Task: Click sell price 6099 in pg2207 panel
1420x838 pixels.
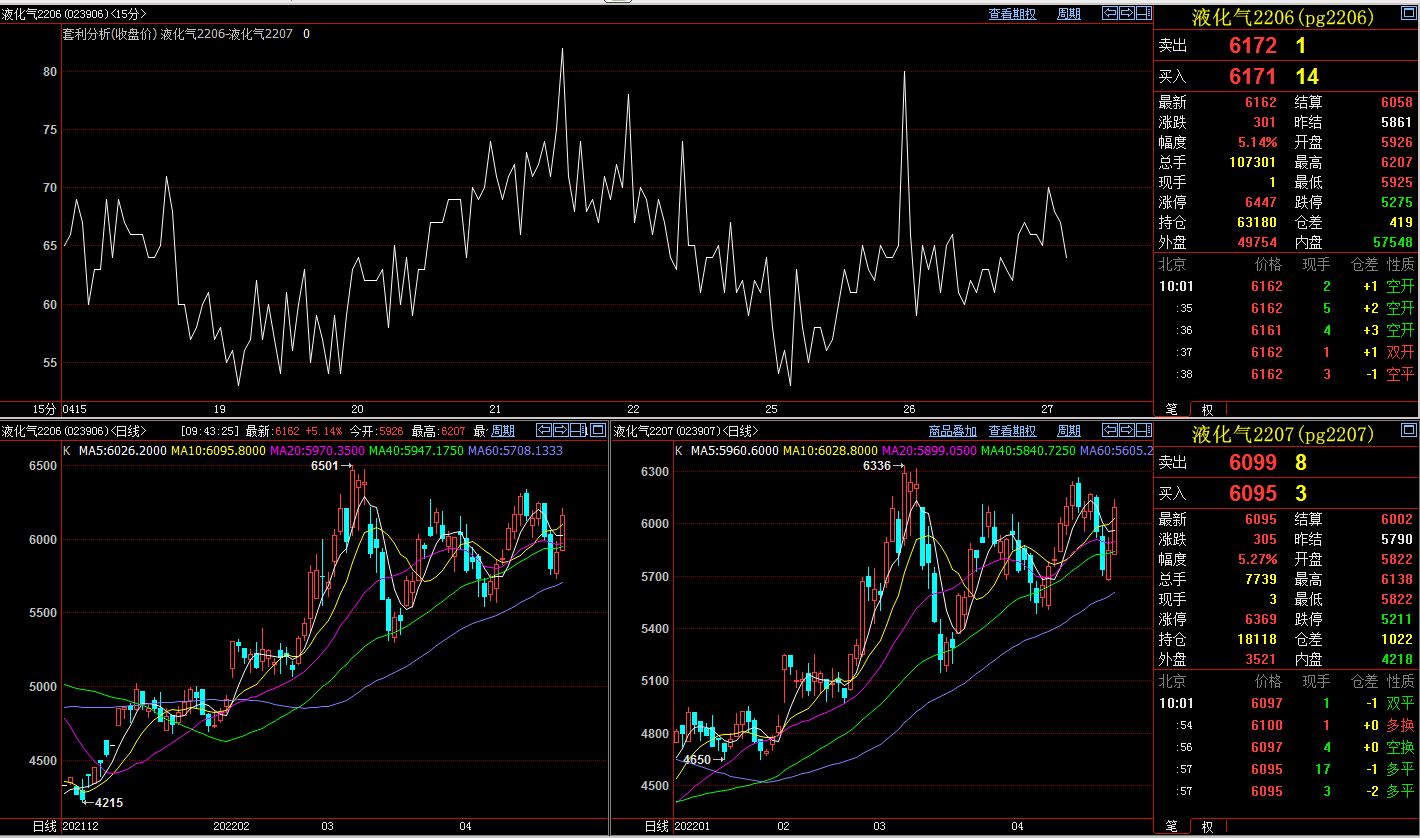Action: click(1253, 463)
